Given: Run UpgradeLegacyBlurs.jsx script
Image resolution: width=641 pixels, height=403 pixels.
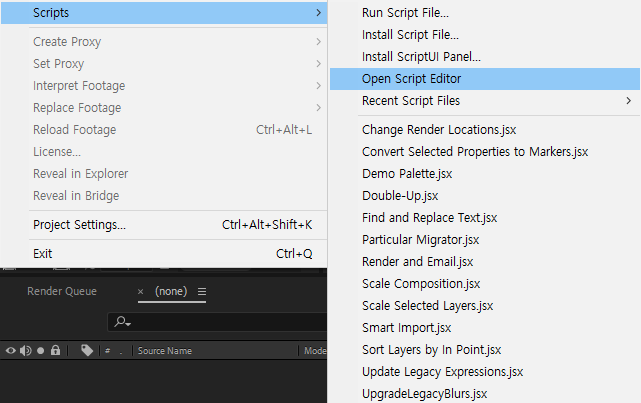Looking at the screenshot, I should tap(485, 394).
